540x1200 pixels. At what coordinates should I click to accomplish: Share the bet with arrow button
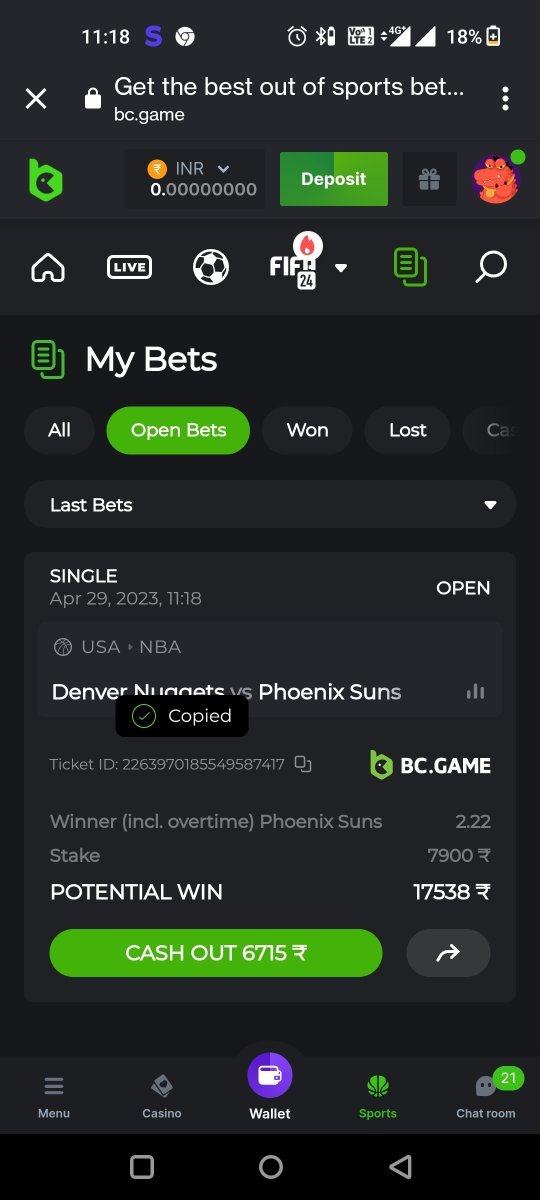448,953
